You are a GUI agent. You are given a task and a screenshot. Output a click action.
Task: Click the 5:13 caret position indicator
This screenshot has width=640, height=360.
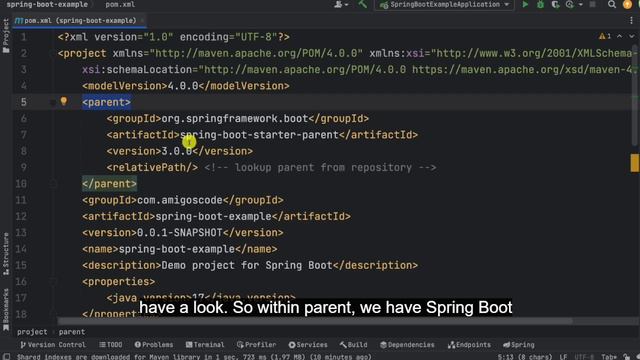pos(524,357)
